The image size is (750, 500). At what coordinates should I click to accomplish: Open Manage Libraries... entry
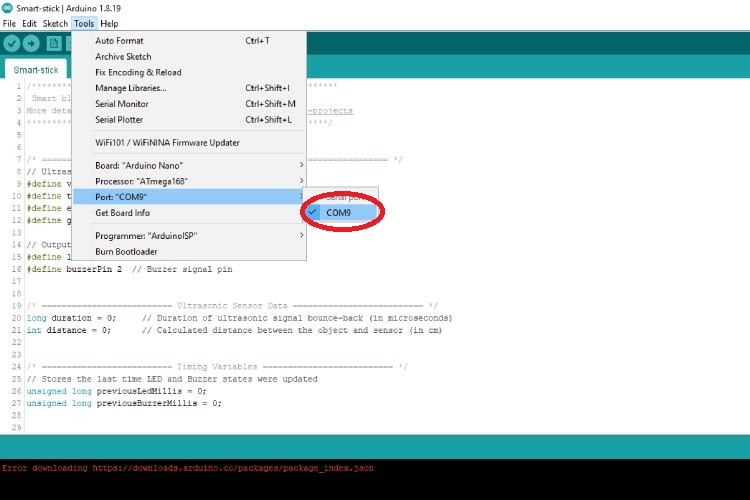click(x=189, y=88)
